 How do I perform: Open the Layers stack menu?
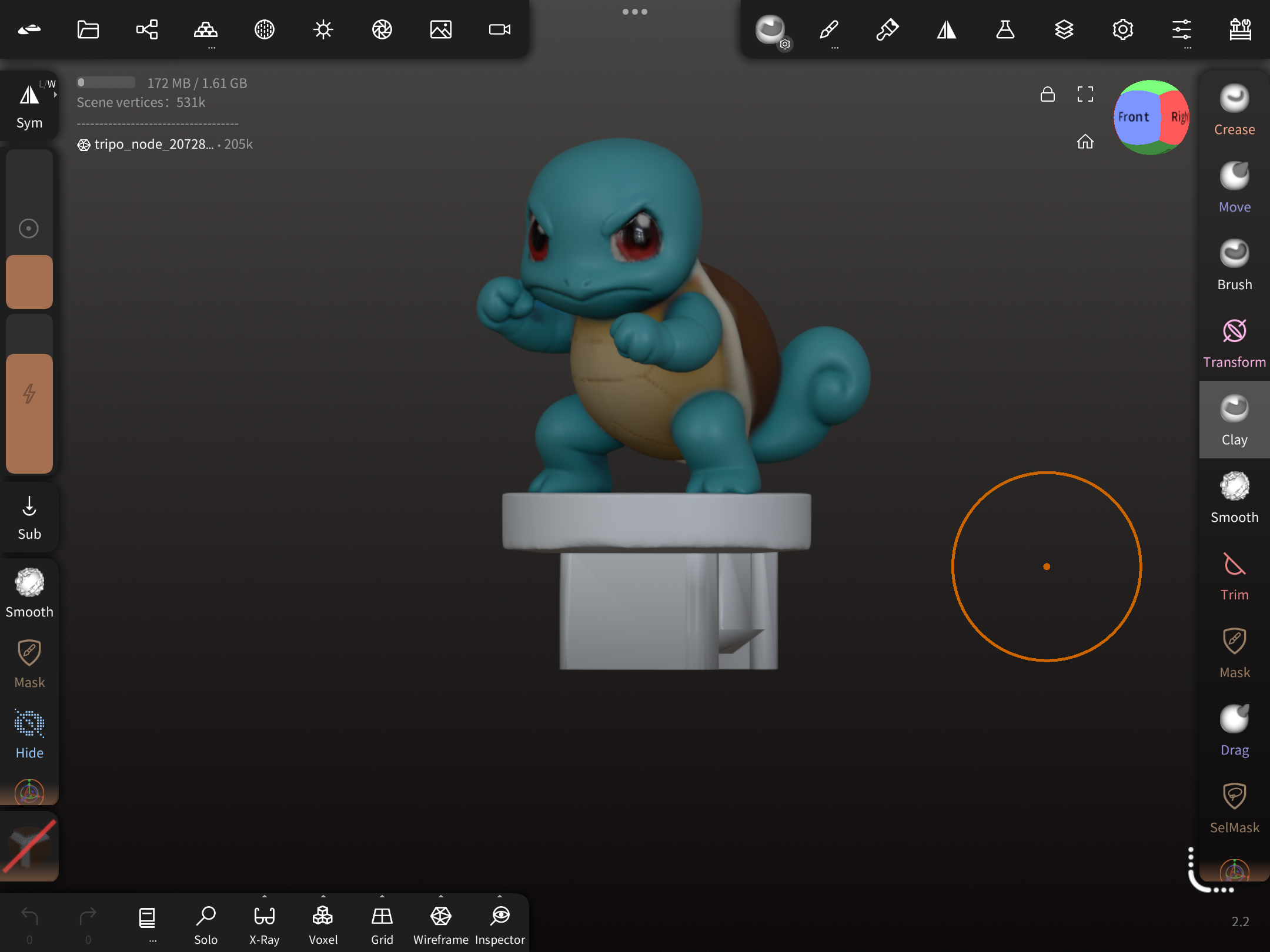(1064, 29)
